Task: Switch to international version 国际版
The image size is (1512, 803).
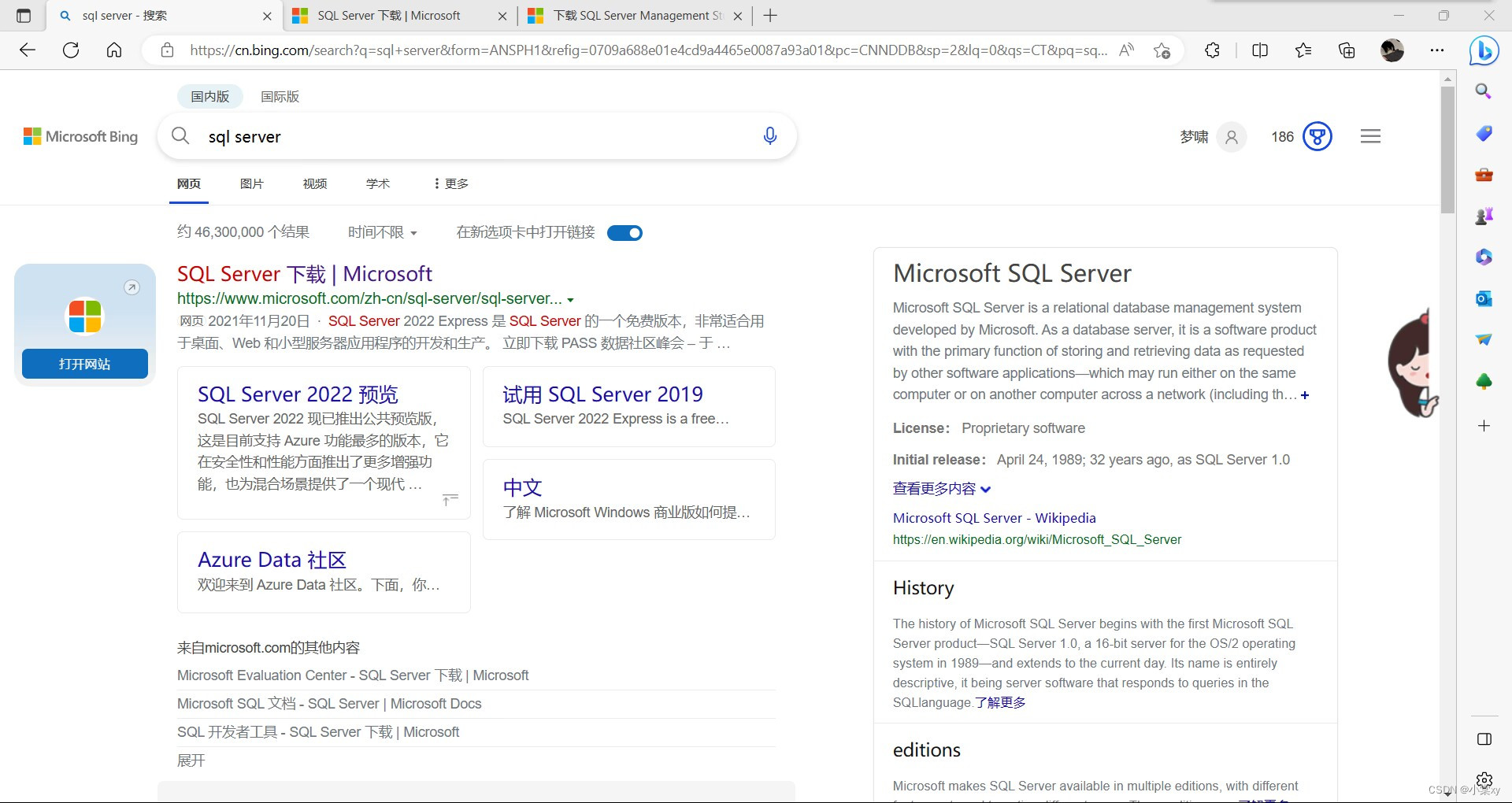Action: (x=280, y=96)
